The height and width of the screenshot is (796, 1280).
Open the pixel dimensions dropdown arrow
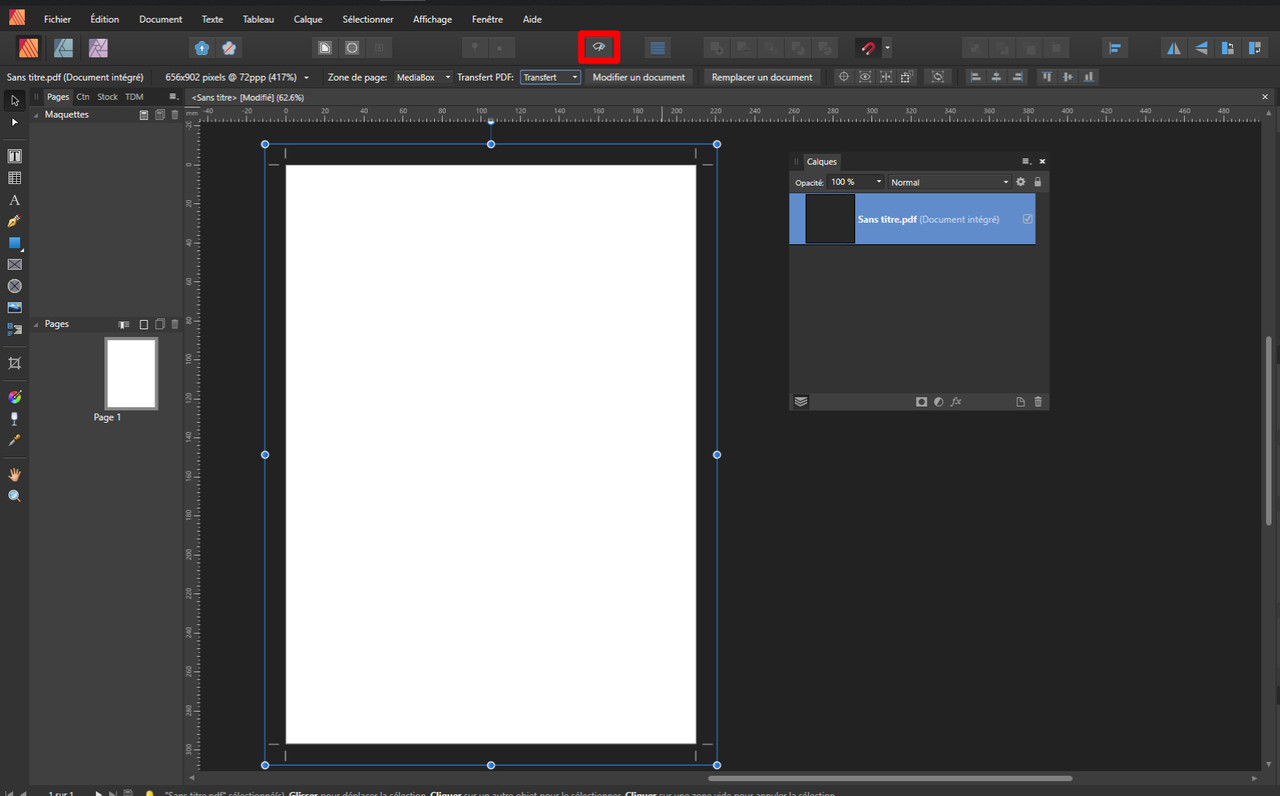click(x=306, y=77)
